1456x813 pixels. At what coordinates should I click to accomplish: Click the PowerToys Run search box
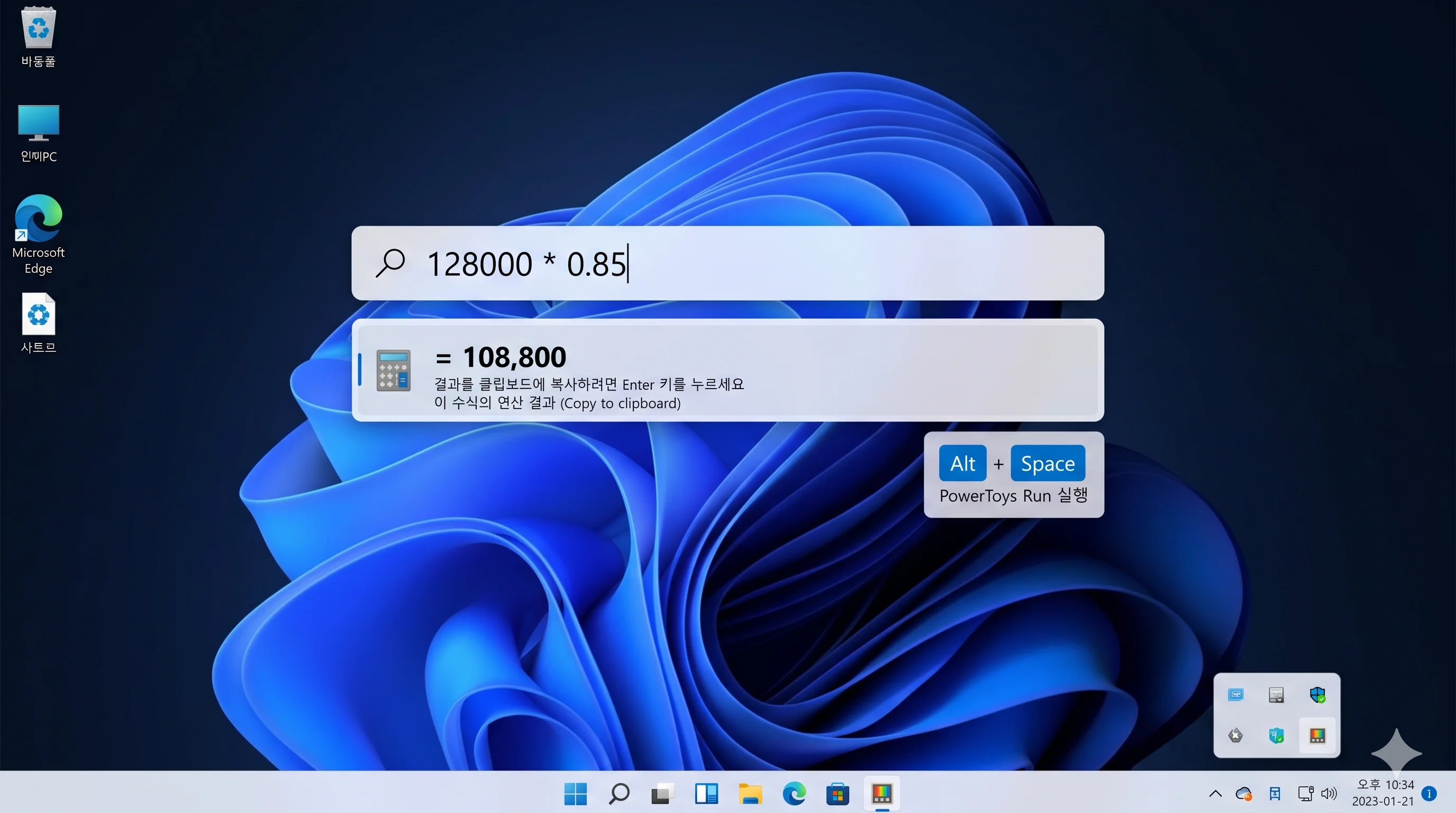point(727,264)
